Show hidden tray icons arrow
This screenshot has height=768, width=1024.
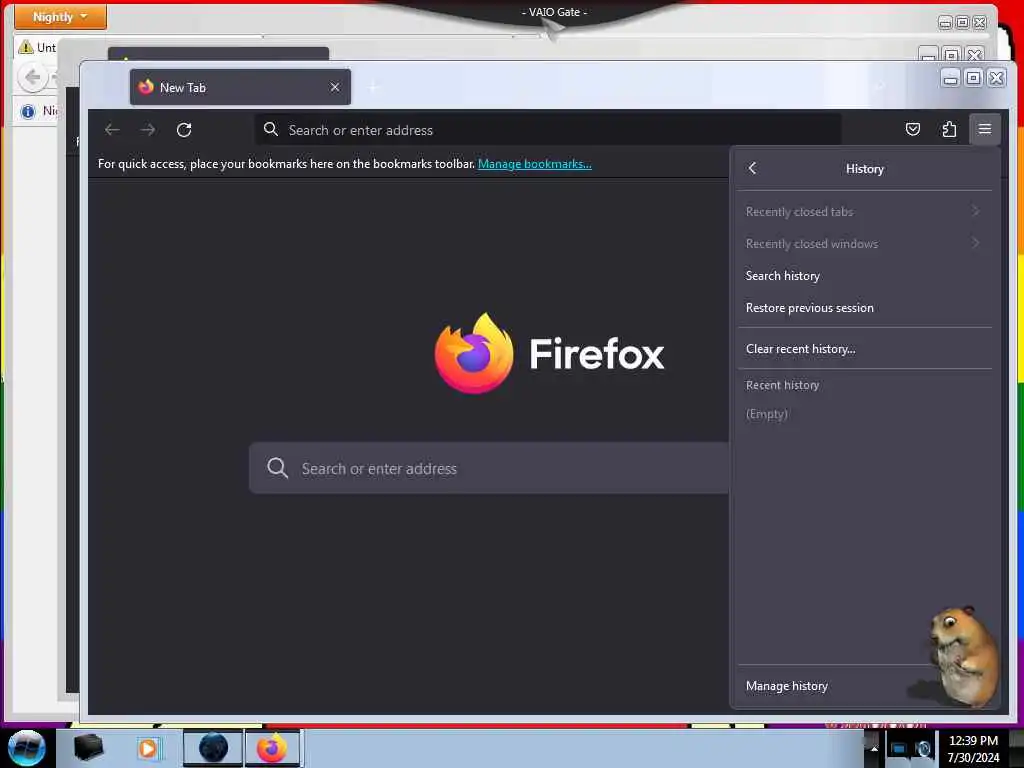click(x=874, y=748)
